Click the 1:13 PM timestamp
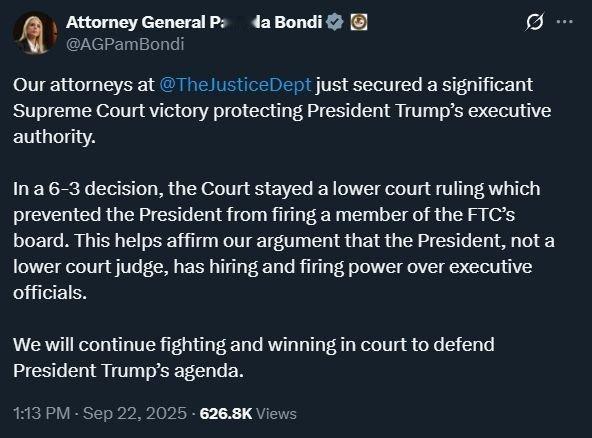 tap(42, 413)
